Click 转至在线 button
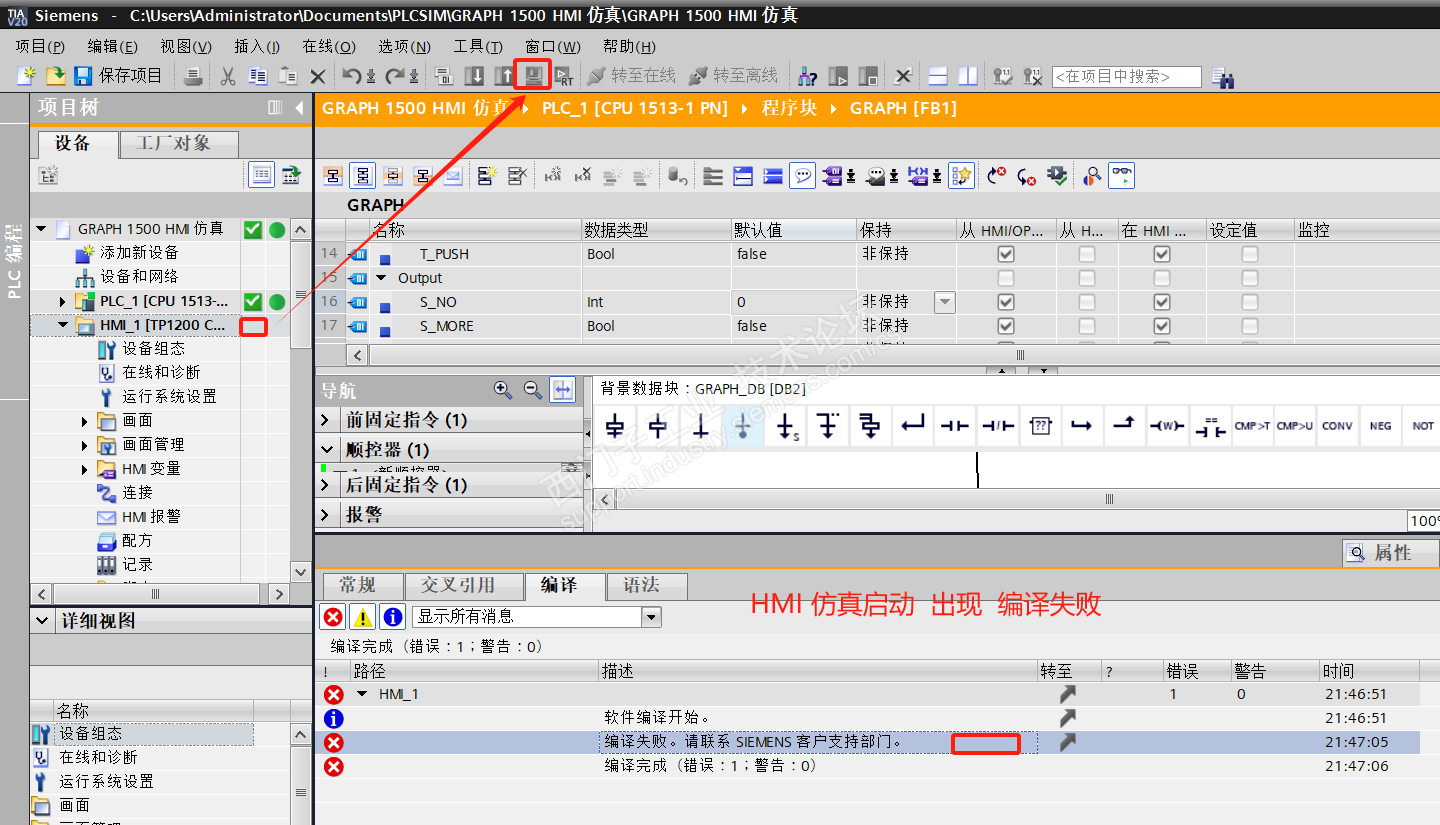 click(632, 76)
